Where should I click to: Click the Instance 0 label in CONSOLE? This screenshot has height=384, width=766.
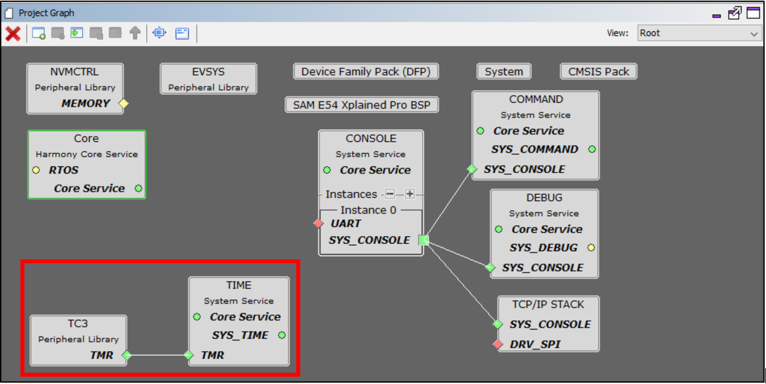click(368, 210)
